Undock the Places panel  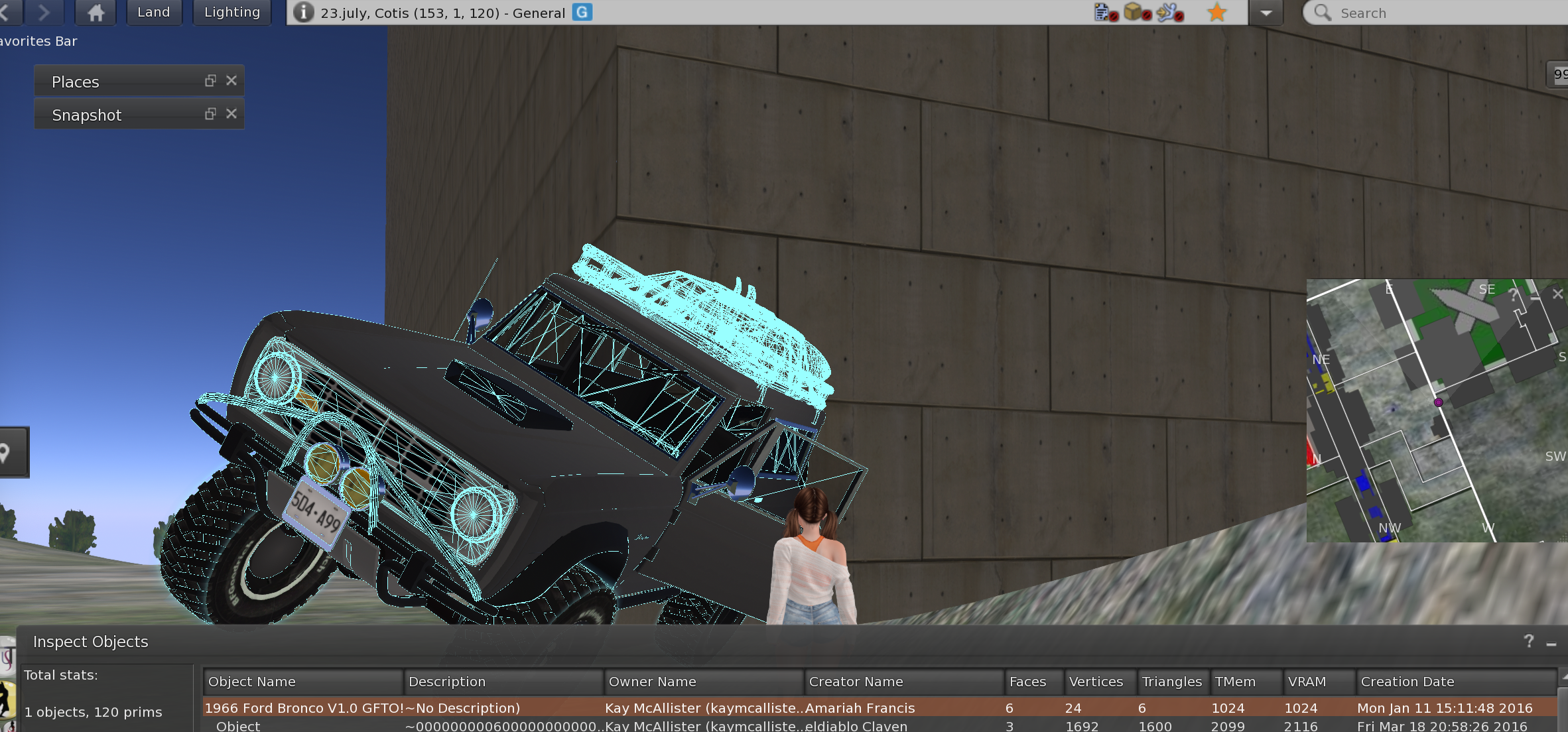[x=210, y=81]
